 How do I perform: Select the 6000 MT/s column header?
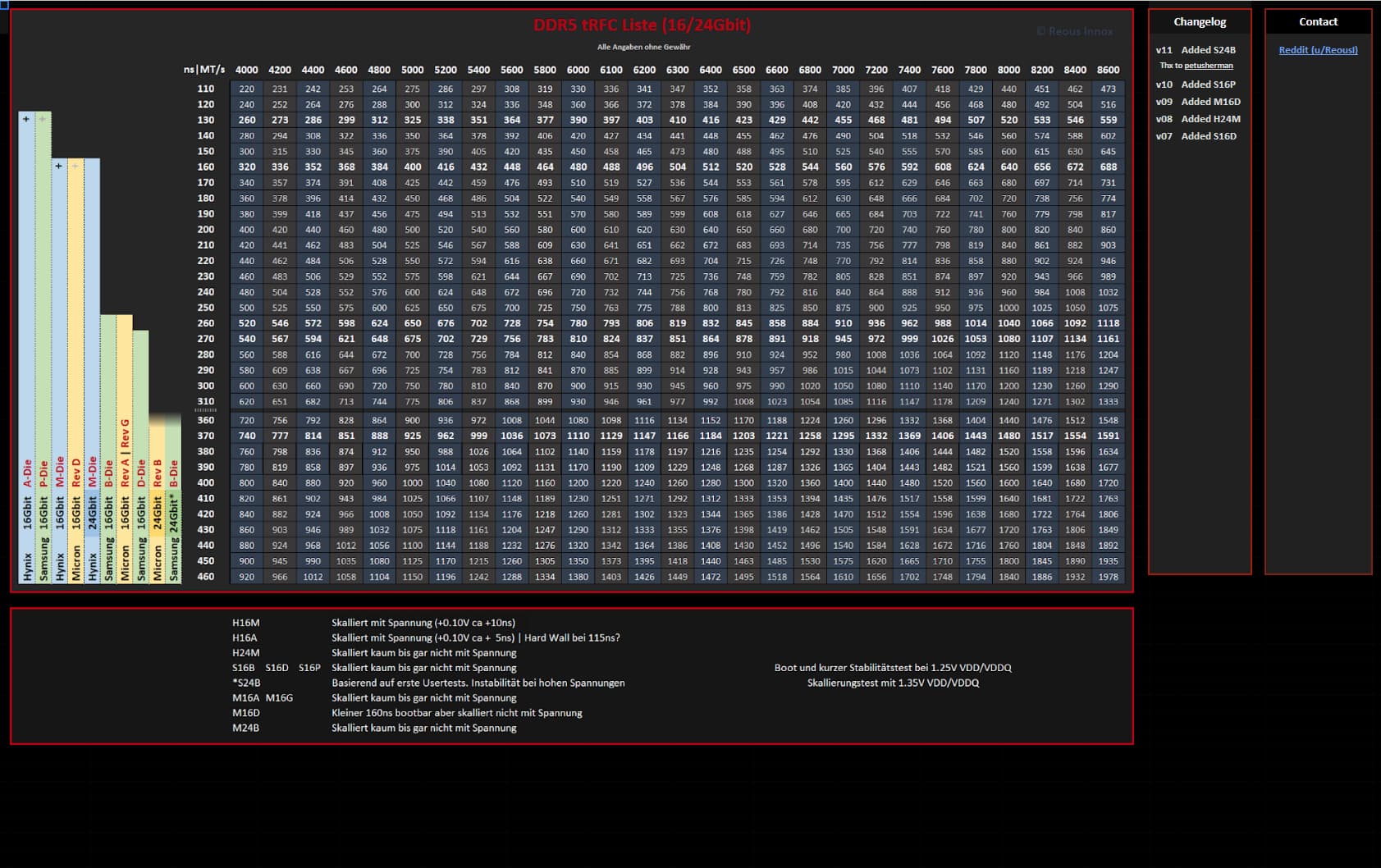[578, 70]
